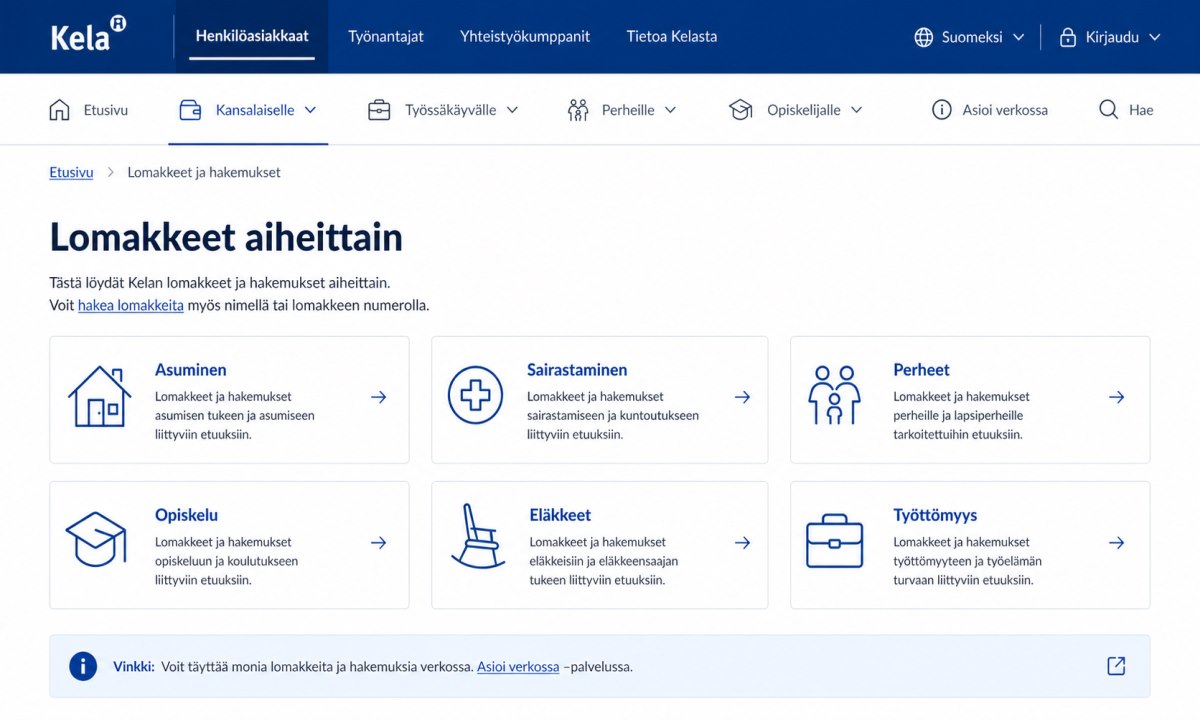Click the arrow on the Perheet card
Screen dimensions: 1200x720
pos(1116,397)
